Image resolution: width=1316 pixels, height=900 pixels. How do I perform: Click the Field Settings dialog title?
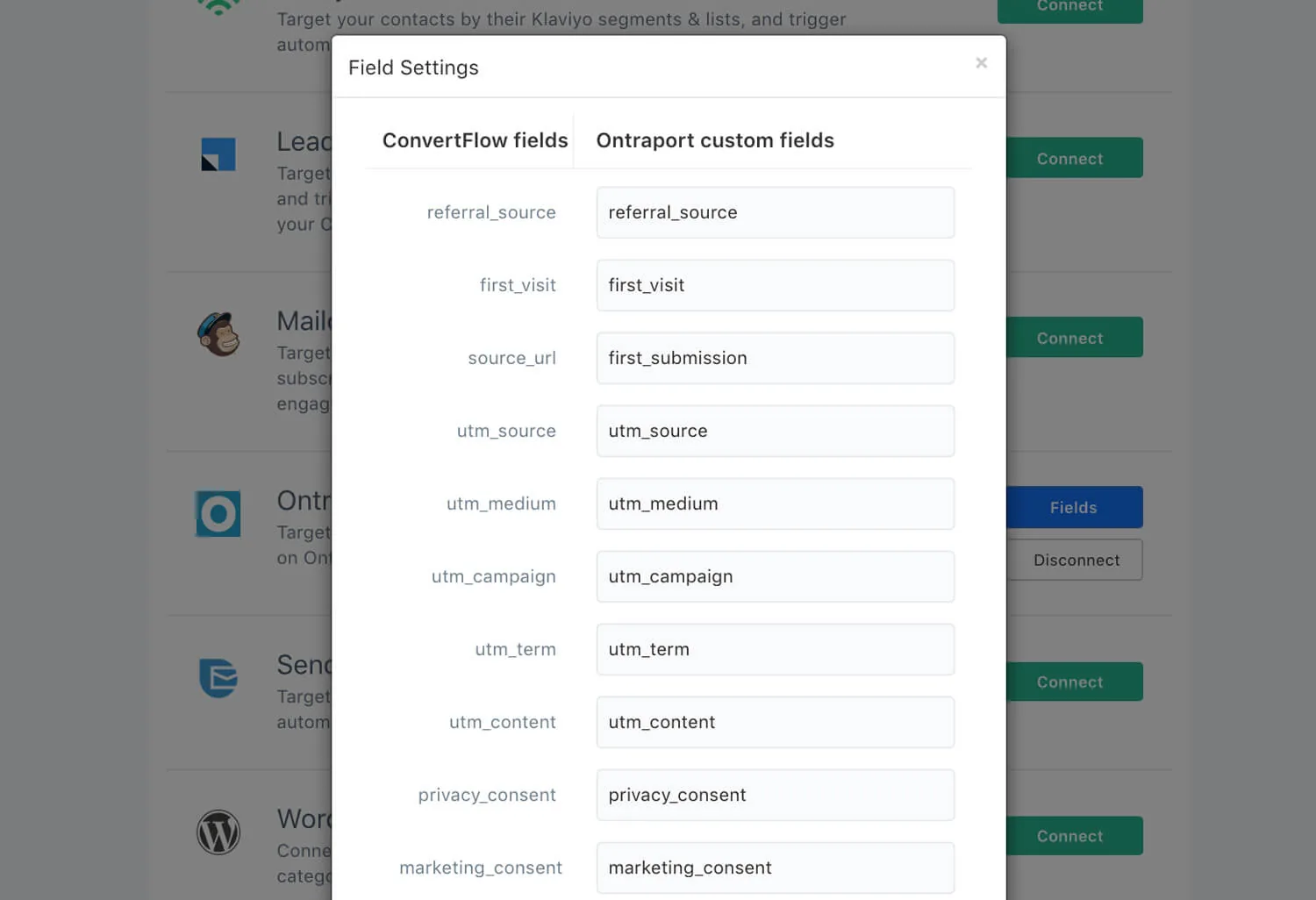pyautogui.click(x=413, y=68)
